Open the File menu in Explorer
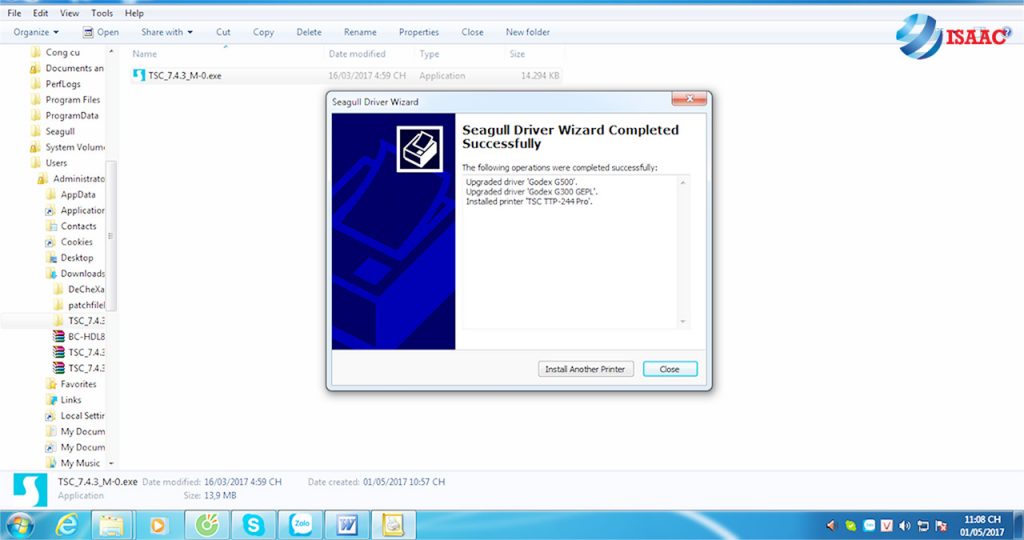This screenshot has height=540, width=1024. click(14, 13)
